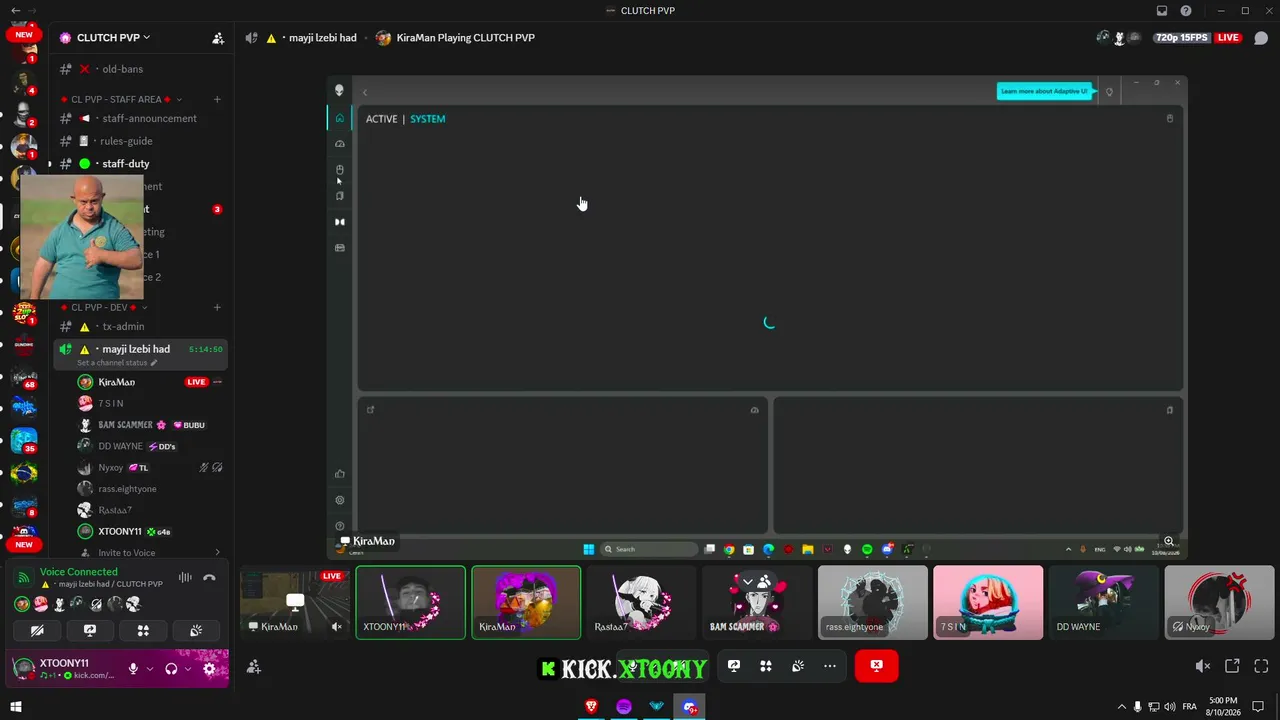Click the add-people icon left of the Kick logo

click(254, 666)
